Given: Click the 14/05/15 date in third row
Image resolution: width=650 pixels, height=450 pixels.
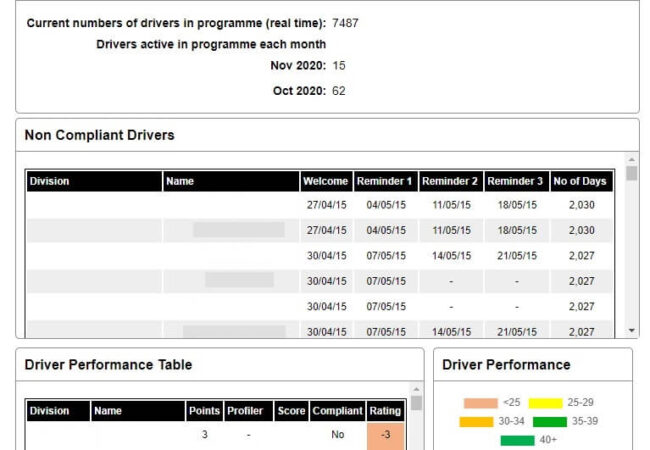Looking at the screenshot, I should (451, 256).
